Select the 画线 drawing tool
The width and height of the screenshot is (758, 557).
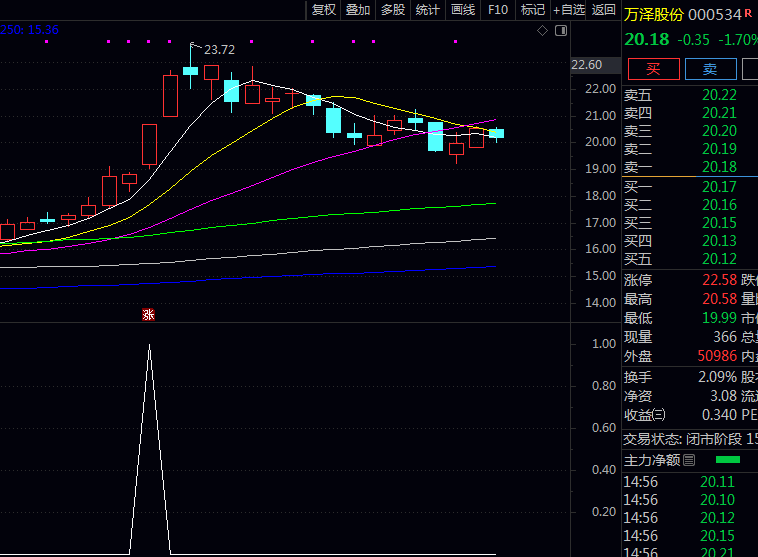(462, 10)
